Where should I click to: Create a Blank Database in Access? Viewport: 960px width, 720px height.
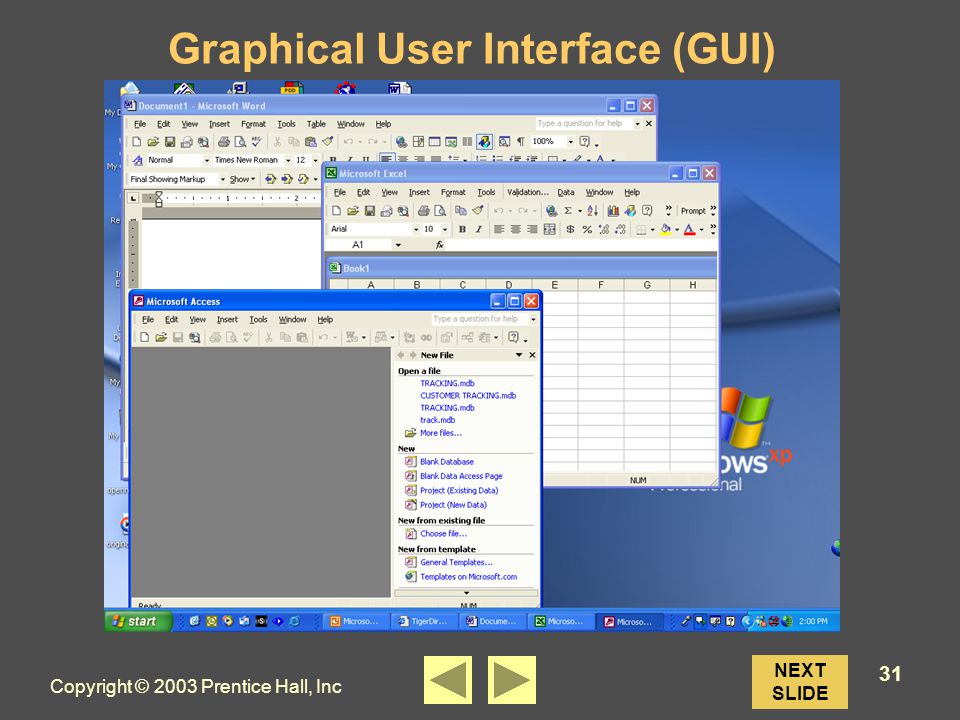click(x=446, y=462)
